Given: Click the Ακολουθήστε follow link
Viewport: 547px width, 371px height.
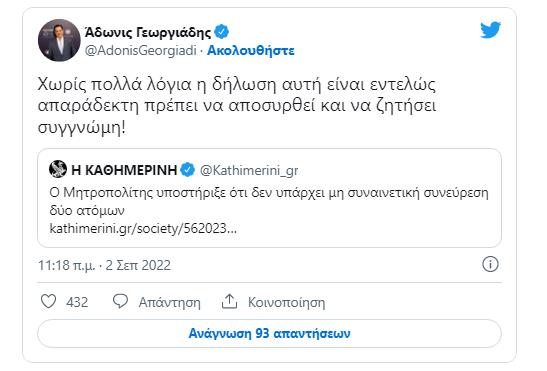Looking at the screenshot, I should 251,51.
